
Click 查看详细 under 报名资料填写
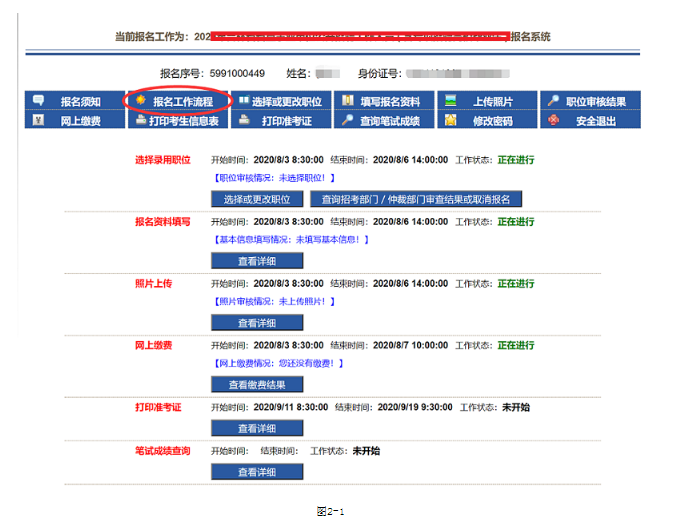click(257, 261)
